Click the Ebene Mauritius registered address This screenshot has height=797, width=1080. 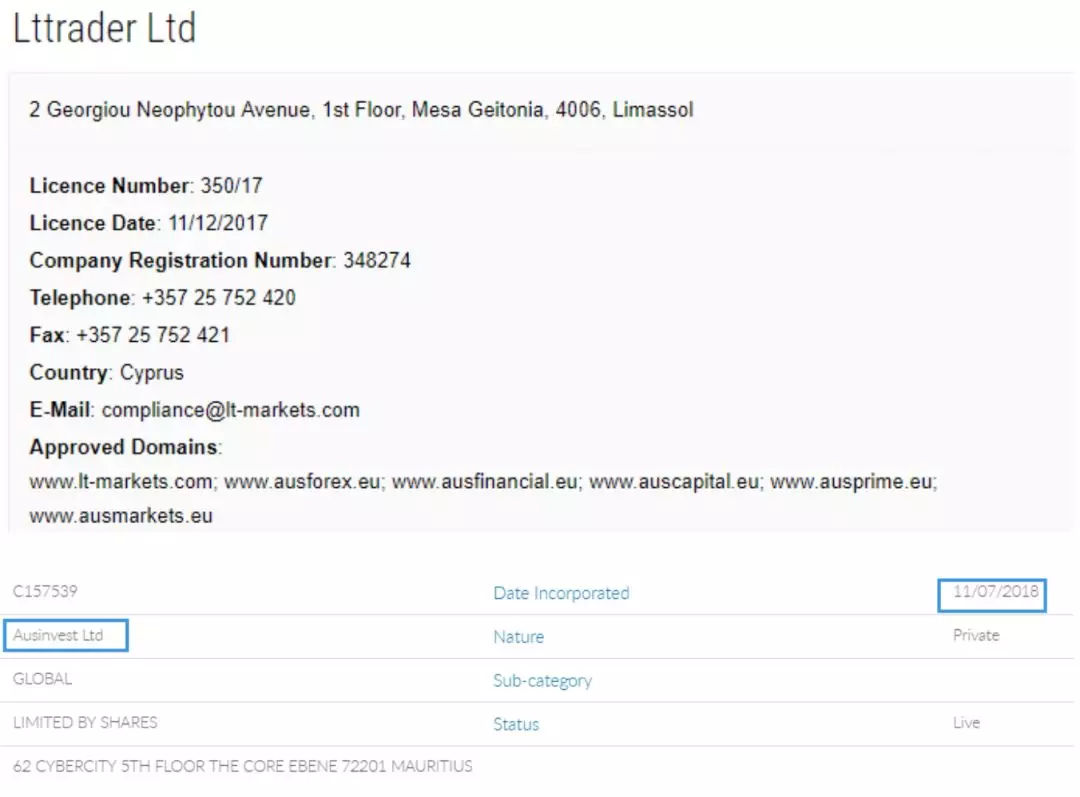pos(242,767)
